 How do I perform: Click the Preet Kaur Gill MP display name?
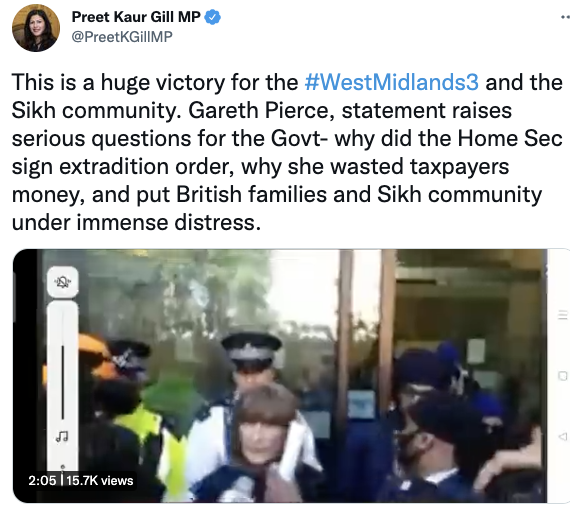(x=136, y=17)
